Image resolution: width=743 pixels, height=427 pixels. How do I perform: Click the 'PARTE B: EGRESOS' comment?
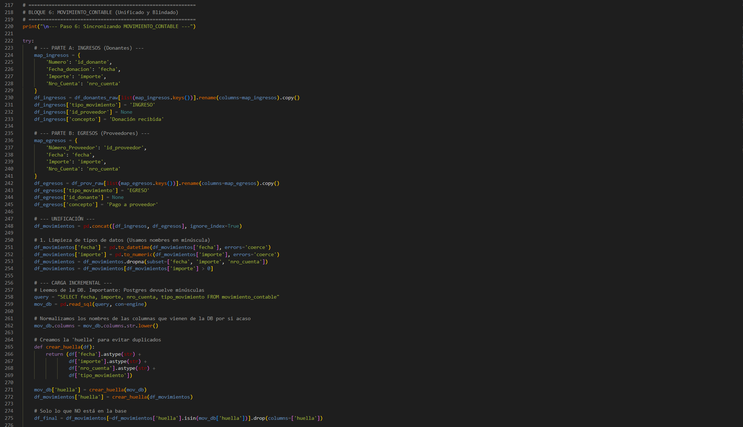coord(91,133)
